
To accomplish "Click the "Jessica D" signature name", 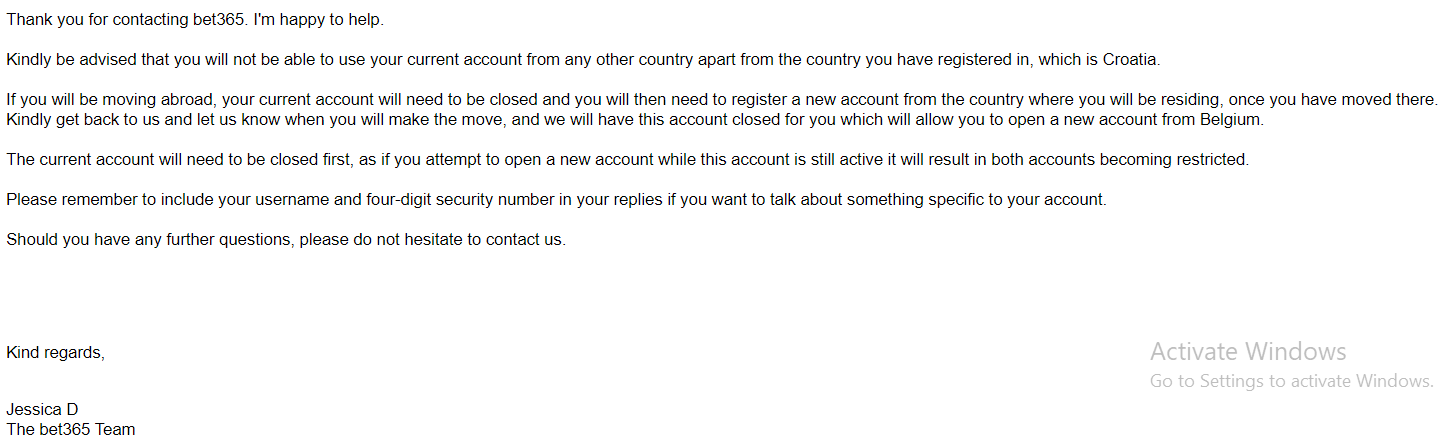I will [42, 410].
